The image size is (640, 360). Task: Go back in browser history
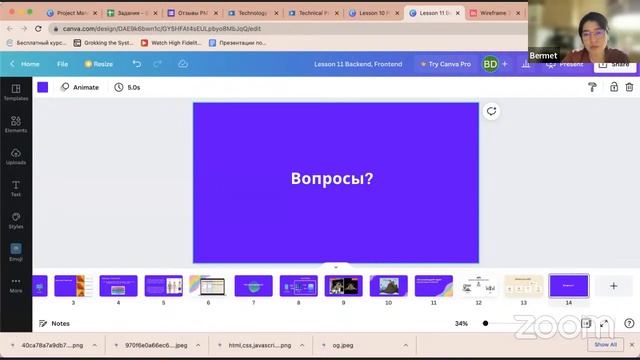click(x=9, y=29)
